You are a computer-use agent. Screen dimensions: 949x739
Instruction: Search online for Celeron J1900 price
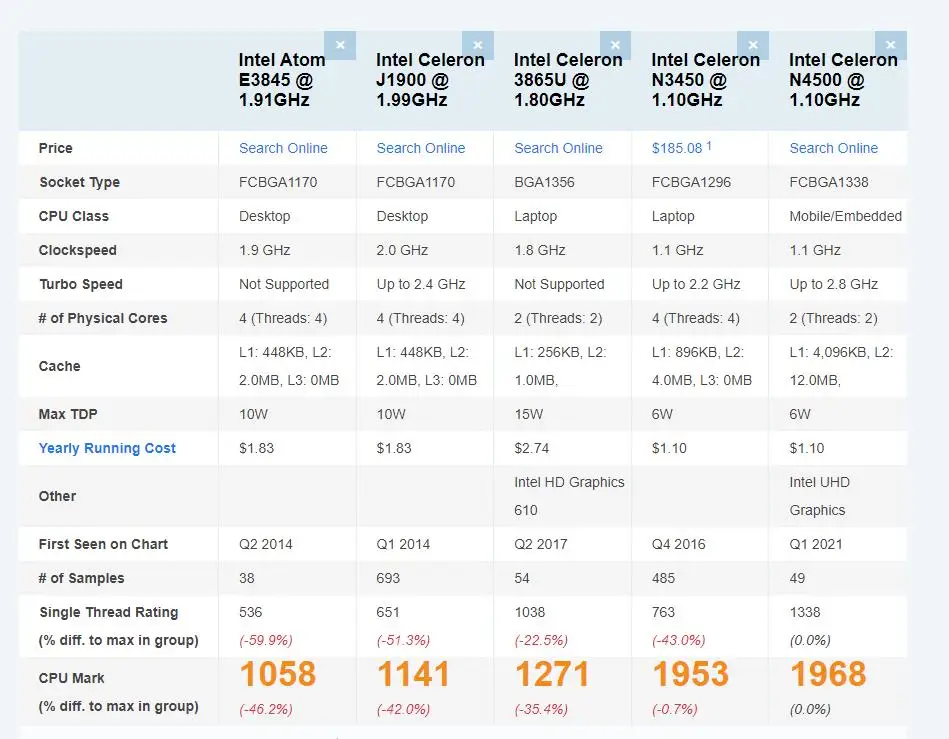[420, 147]
